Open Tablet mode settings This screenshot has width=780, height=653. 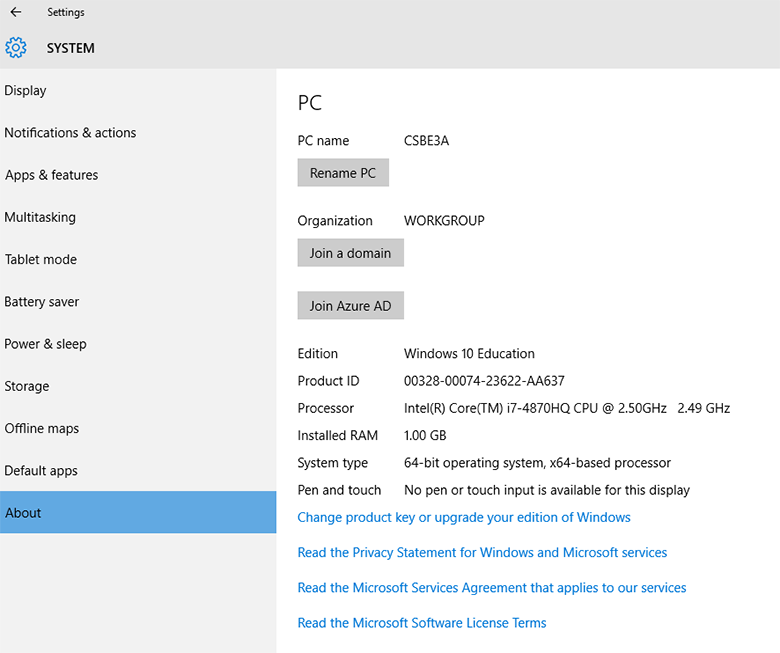point(138,260)
